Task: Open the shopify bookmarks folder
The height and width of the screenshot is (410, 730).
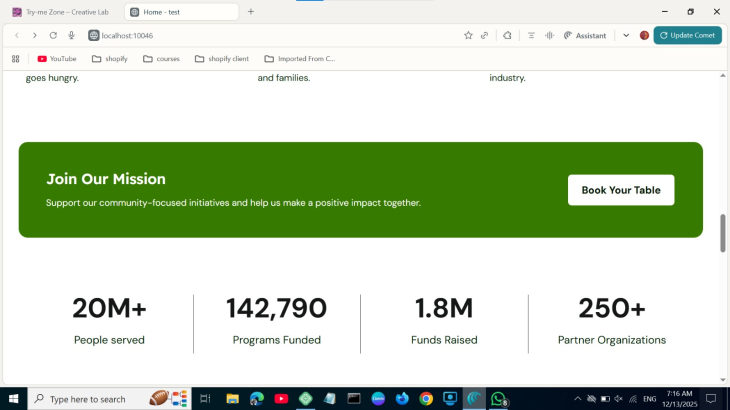Action: tap(110, 59)
